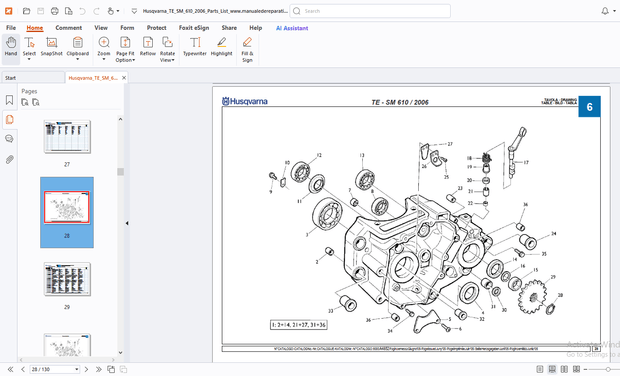Screen dimensions: 620x376
Task: Click Rotate View
Action: [x=167, y=49]
